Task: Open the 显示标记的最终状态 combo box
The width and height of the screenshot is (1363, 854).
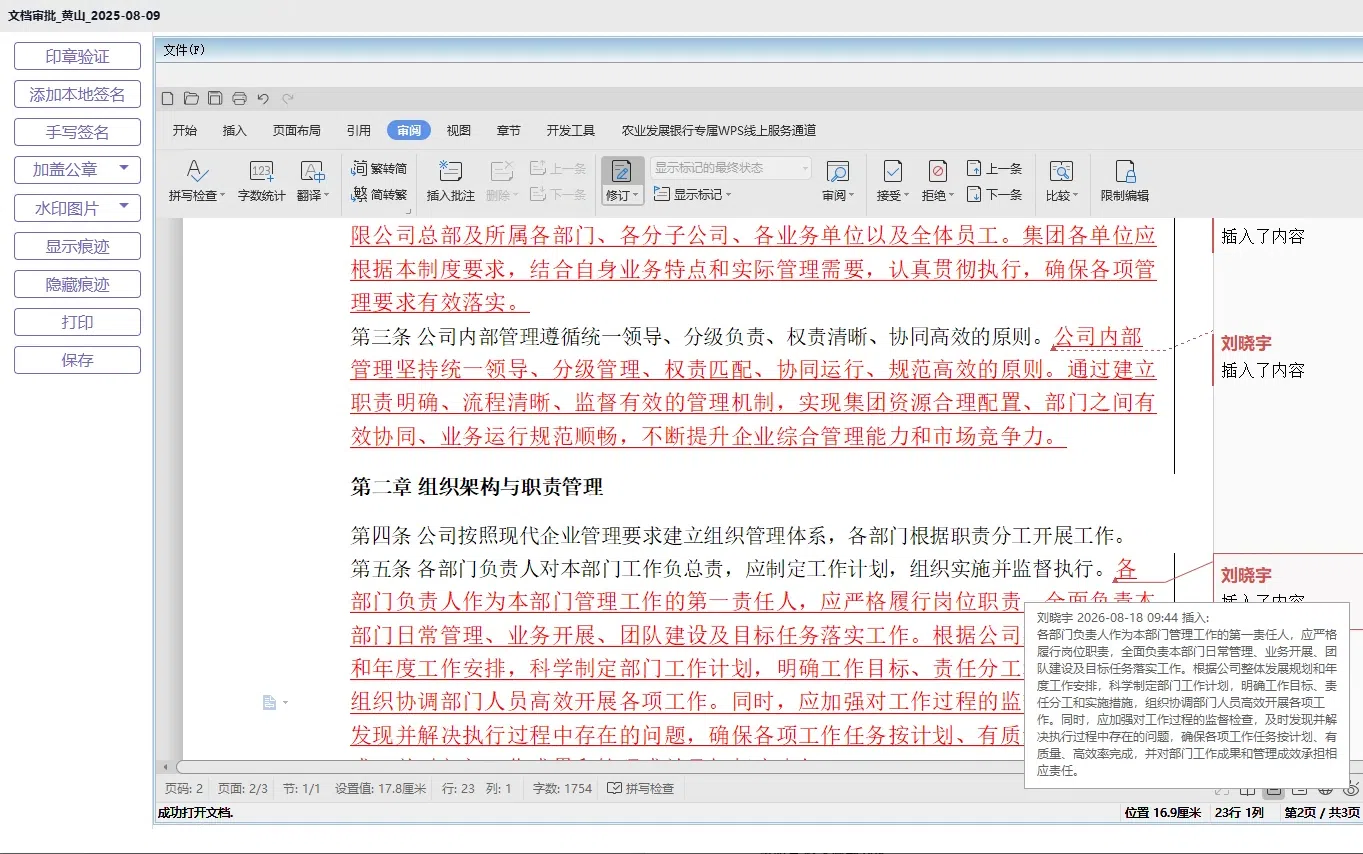Action: 730,168
